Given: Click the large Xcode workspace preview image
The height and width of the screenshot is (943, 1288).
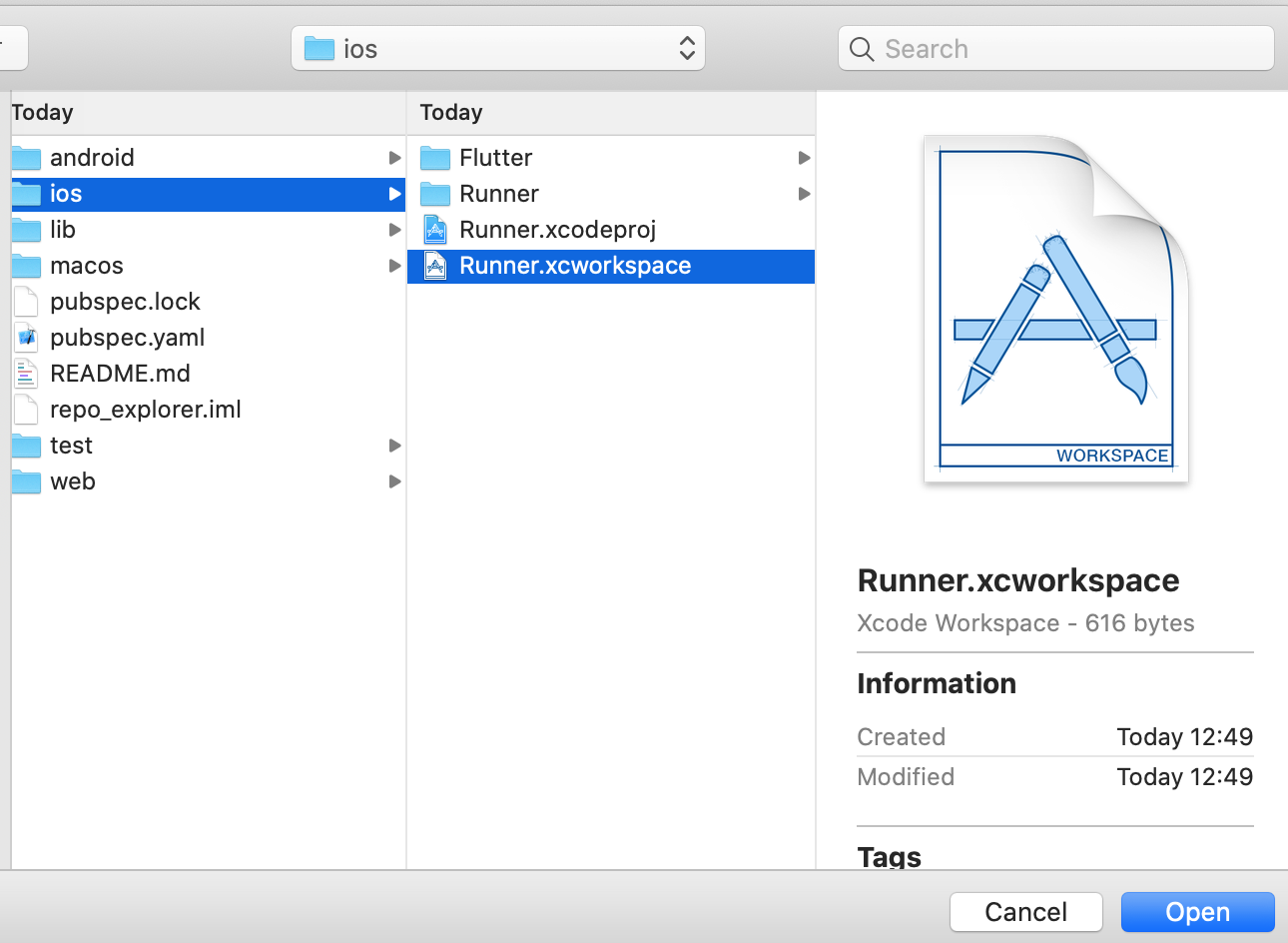Looking at the screenshot, I should 1056,308.
